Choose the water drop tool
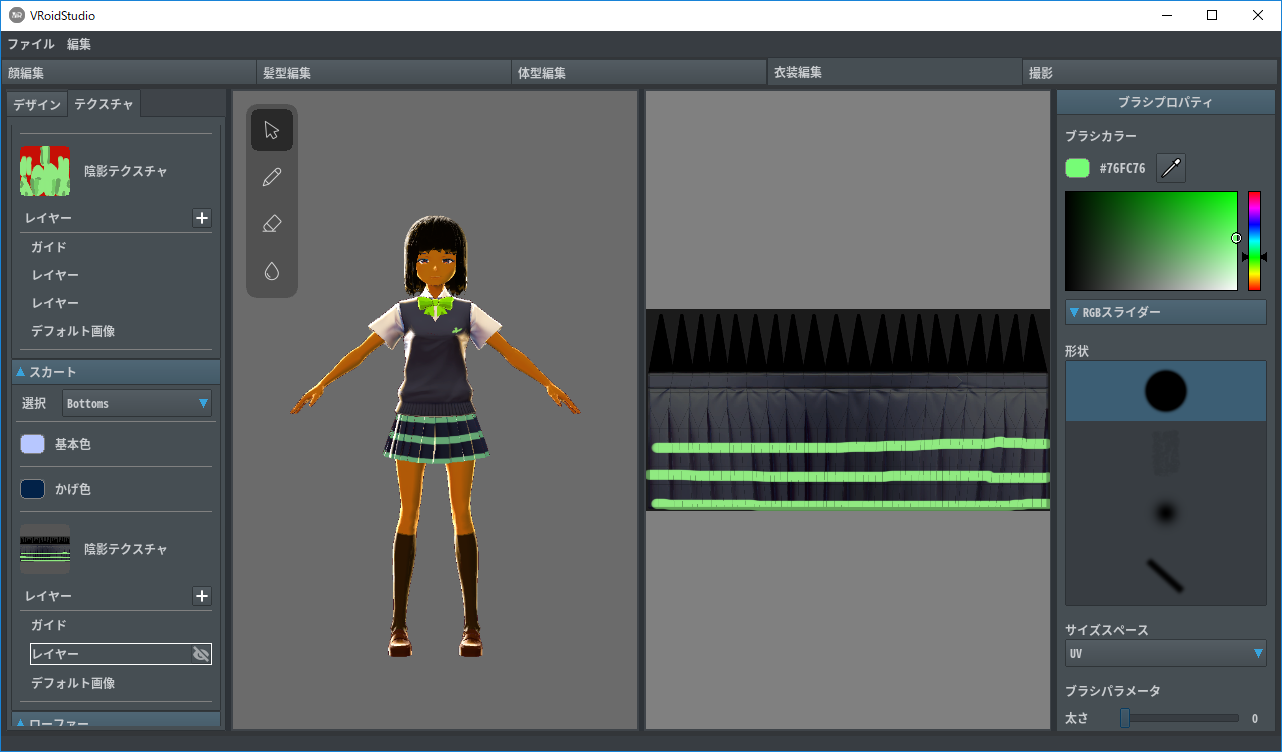The height and width of the screenshot is (752, 1282). pos(272,271)
